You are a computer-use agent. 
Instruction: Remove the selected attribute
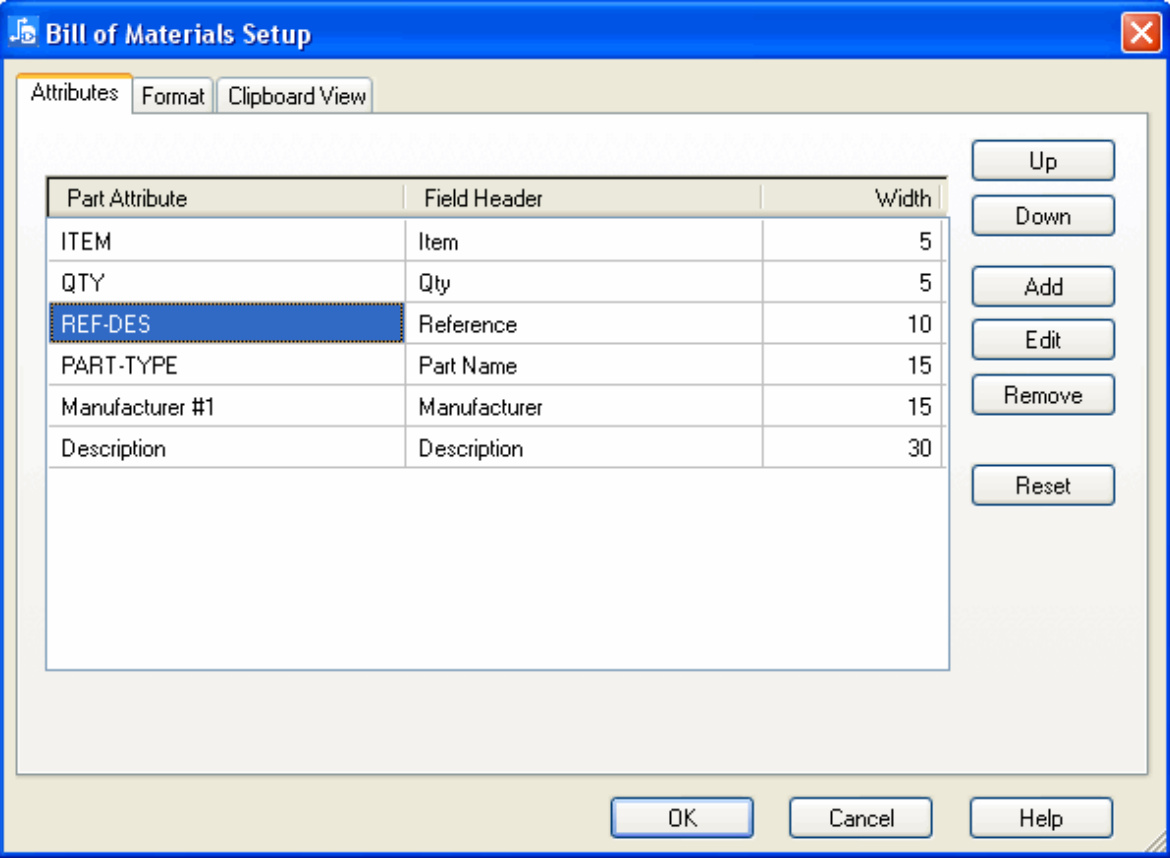pos(1042,395)
